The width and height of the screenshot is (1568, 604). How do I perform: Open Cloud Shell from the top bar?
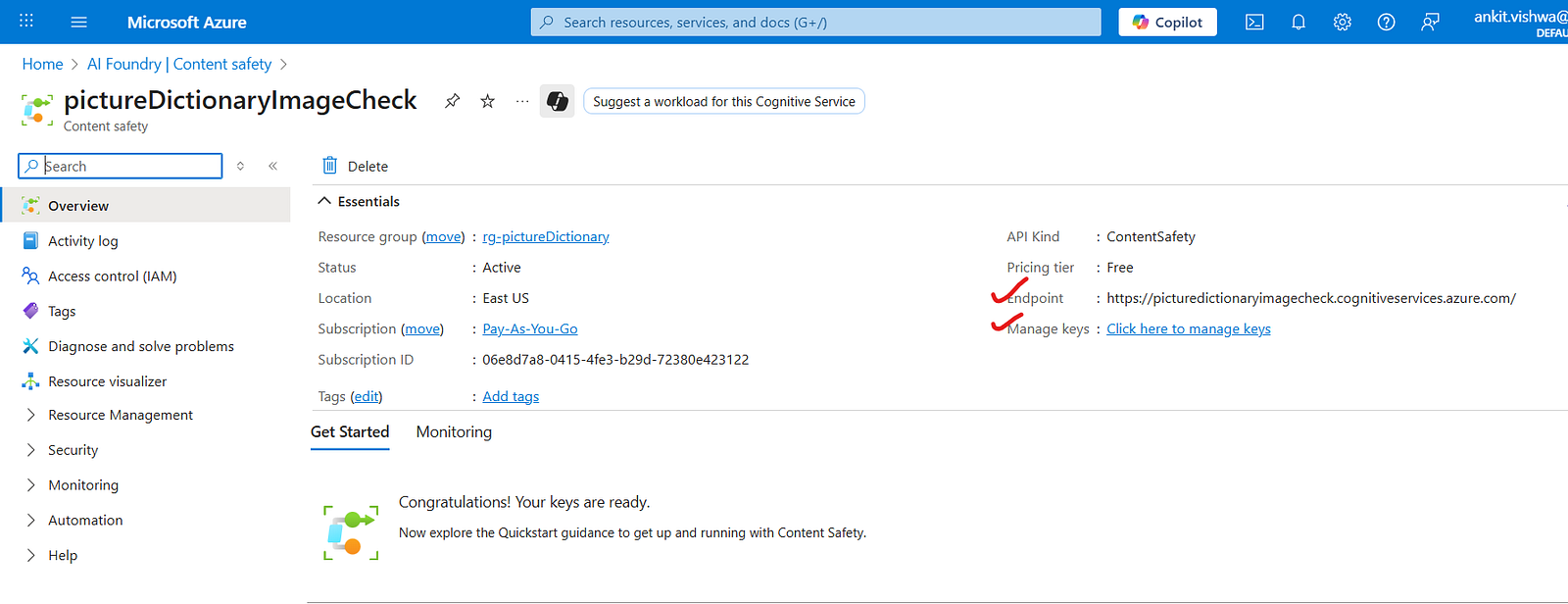1254,22
